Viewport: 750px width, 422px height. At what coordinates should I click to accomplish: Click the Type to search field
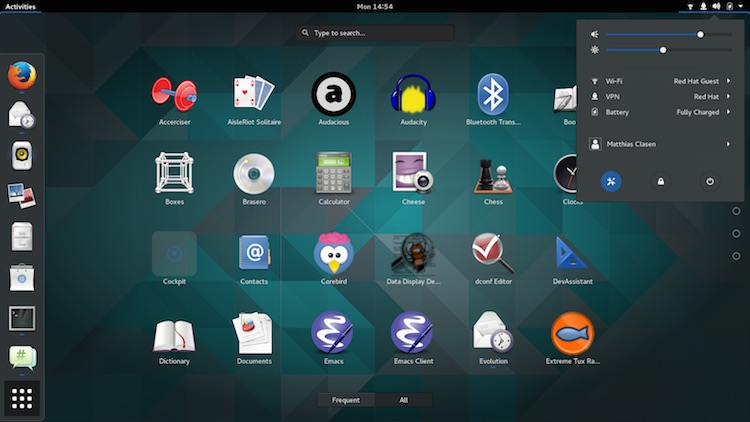point(375,33)
